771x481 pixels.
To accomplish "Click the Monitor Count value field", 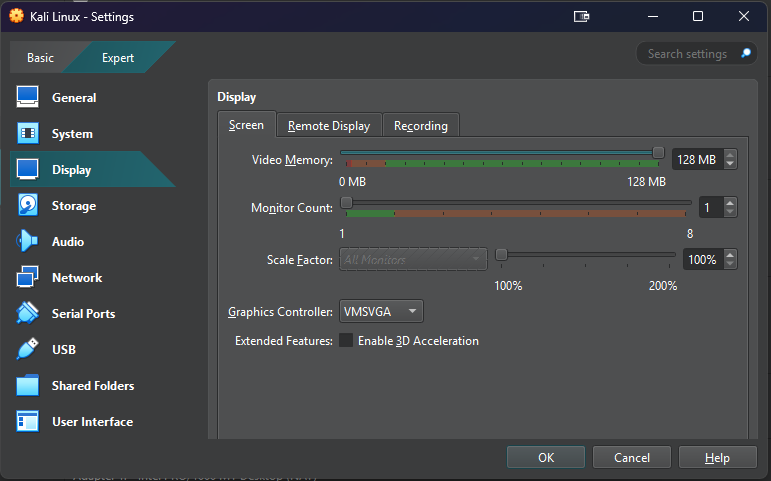I will [x=711, y=207].
